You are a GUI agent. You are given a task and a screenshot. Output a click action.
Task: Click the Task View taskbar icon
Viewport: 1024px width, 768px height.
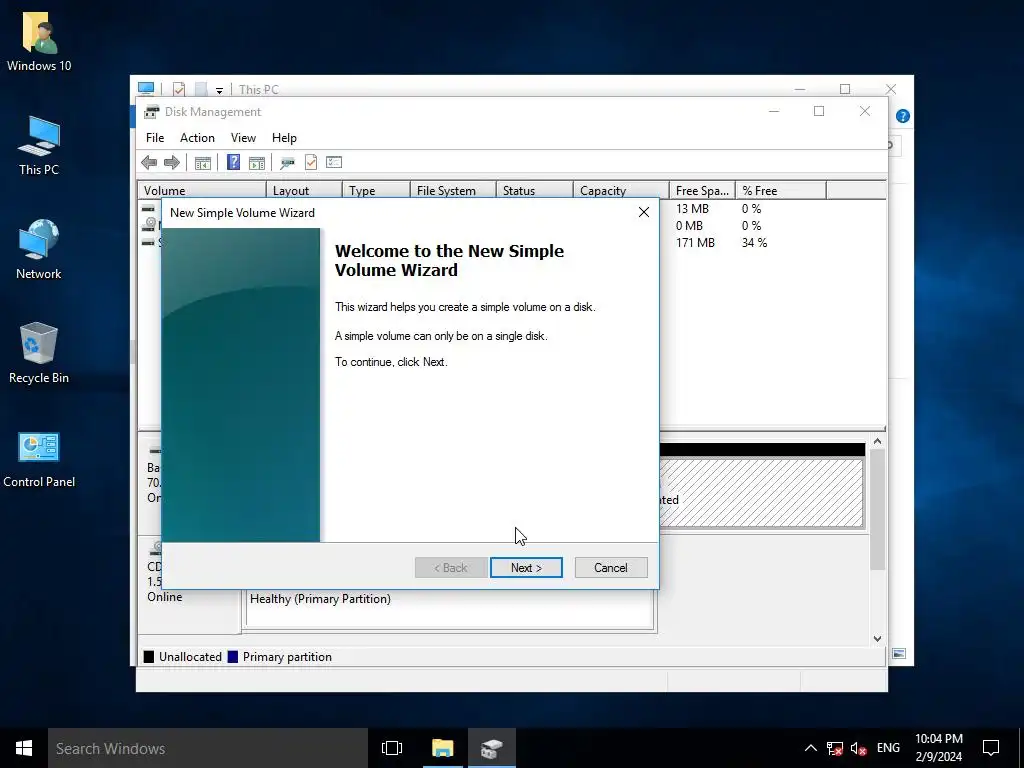[392, 748]
